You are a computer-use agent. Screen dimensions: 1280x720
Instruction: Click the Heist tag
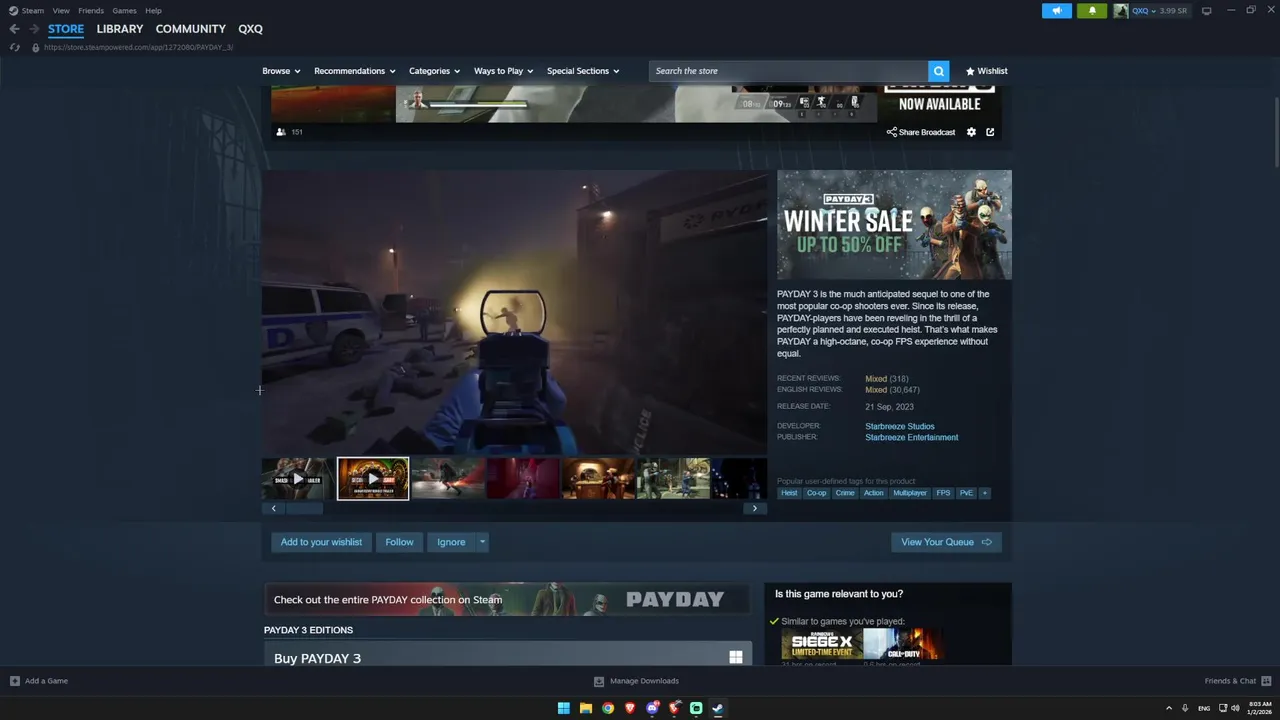789,493
